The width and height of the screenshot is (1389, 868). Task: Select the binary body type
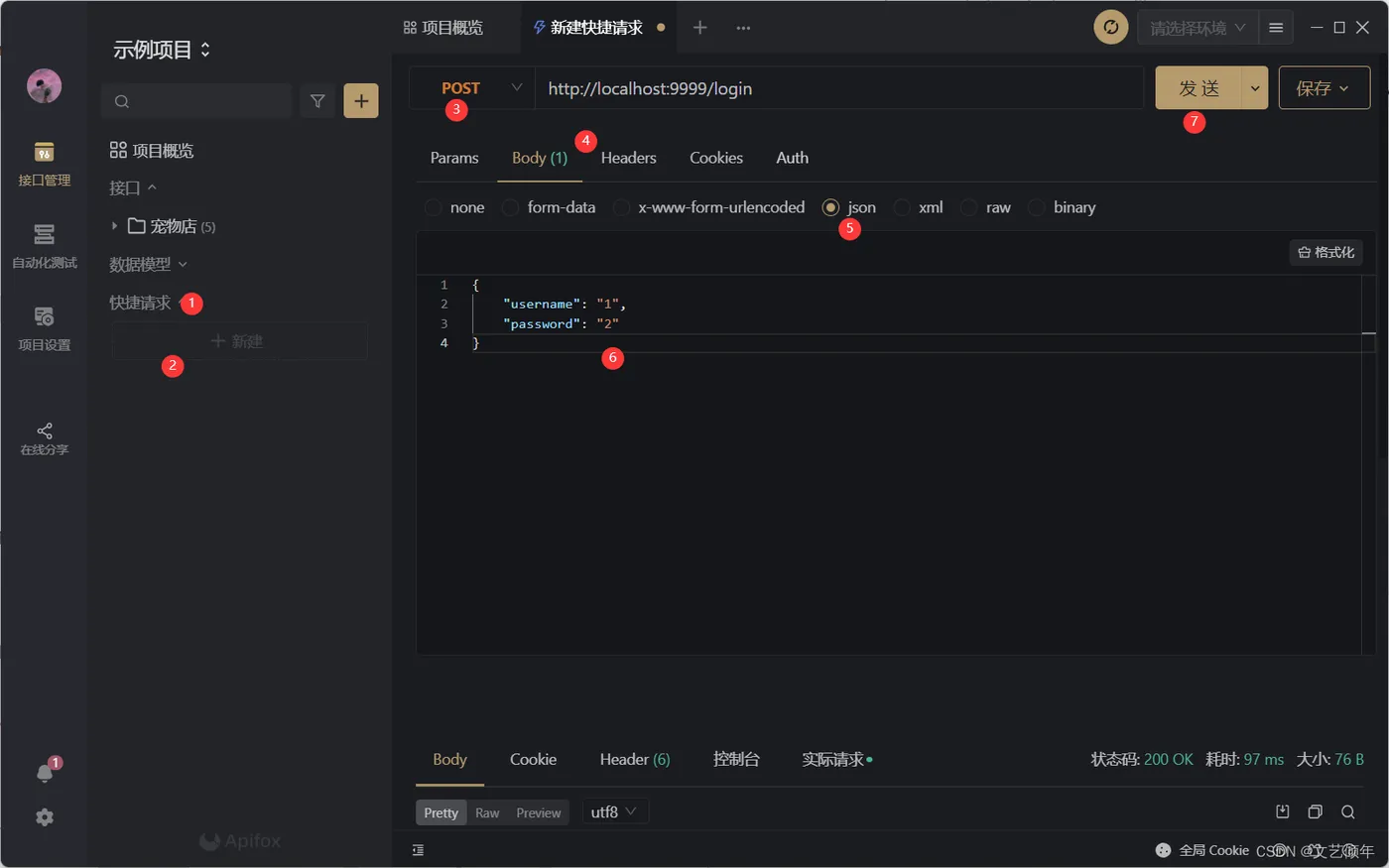(x=1063, y=207)
